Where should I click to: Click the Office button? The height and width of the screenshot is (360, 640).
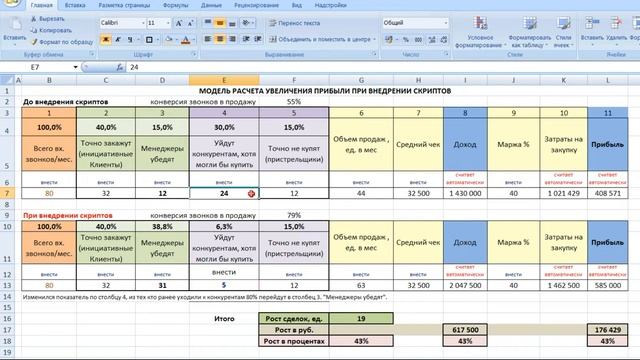(x=11, y=3)
